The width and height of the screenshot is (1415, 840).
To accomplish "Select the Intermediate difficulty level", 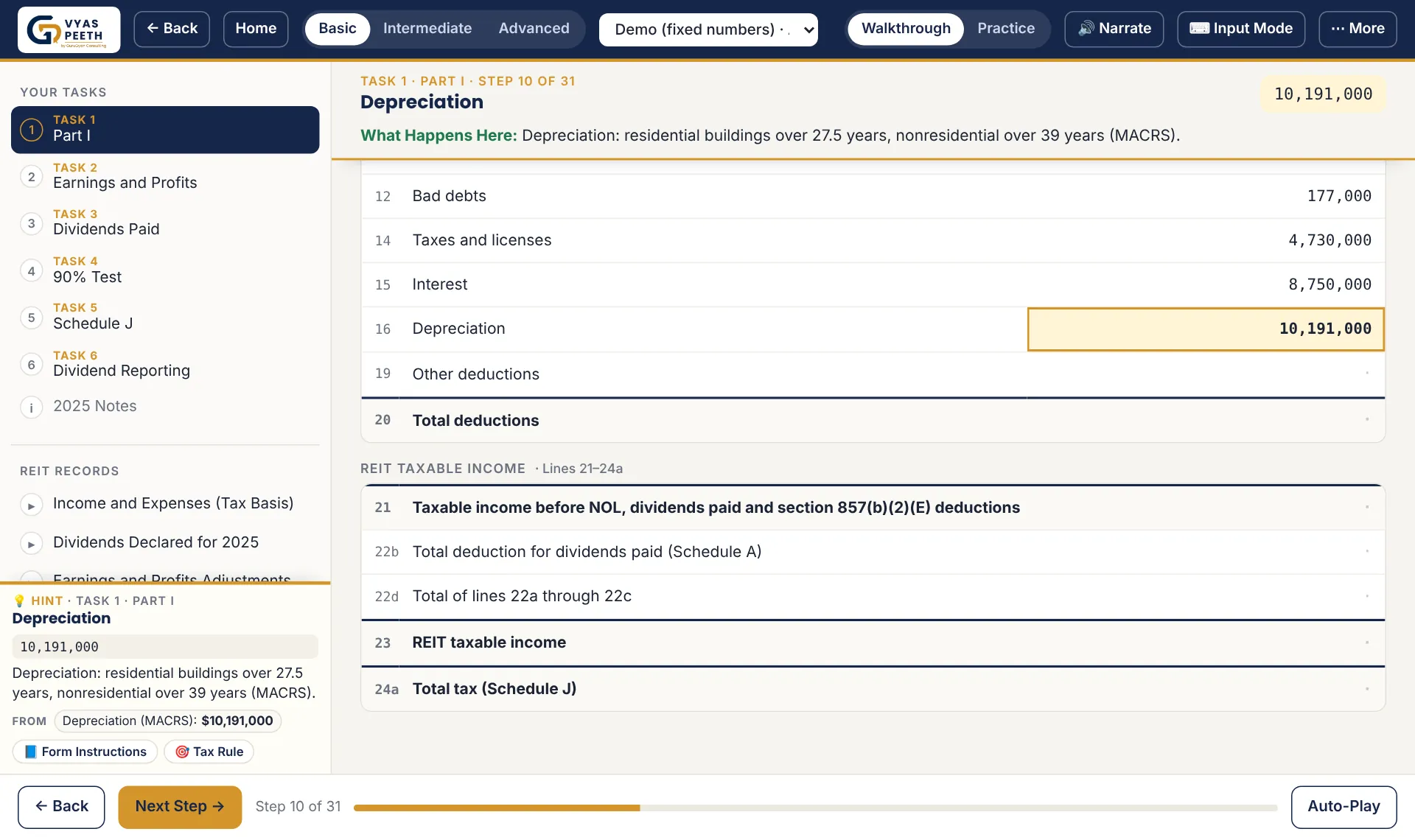I will 427,29.
